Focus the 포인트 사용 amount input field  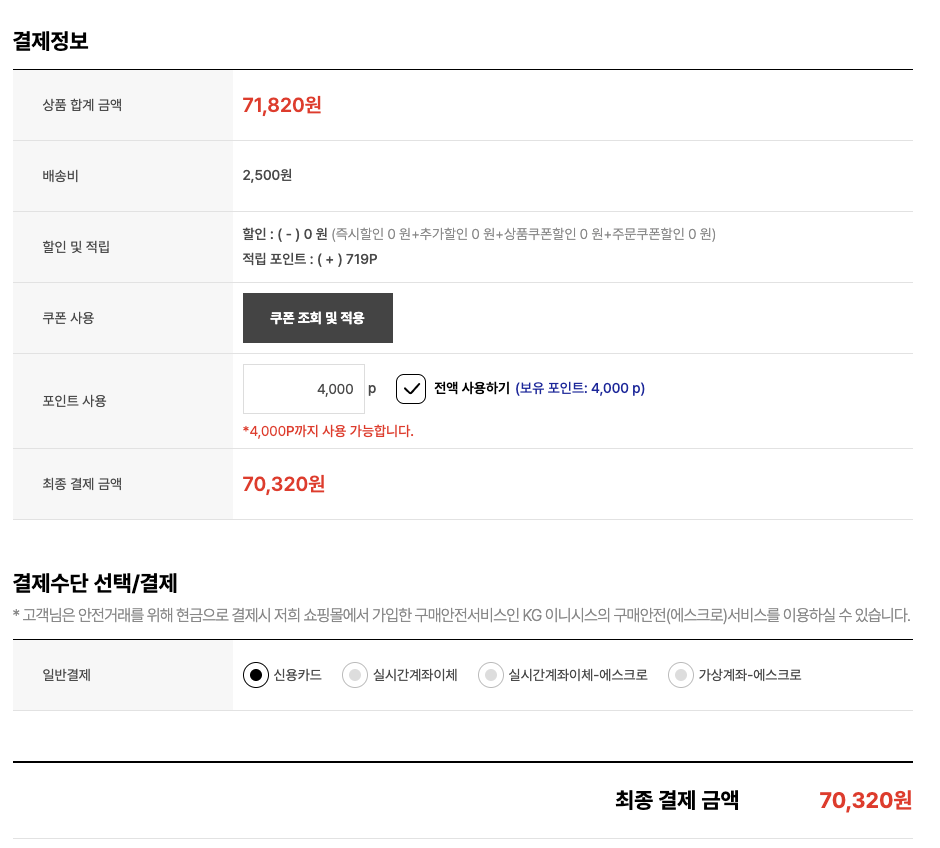[303, 389]
